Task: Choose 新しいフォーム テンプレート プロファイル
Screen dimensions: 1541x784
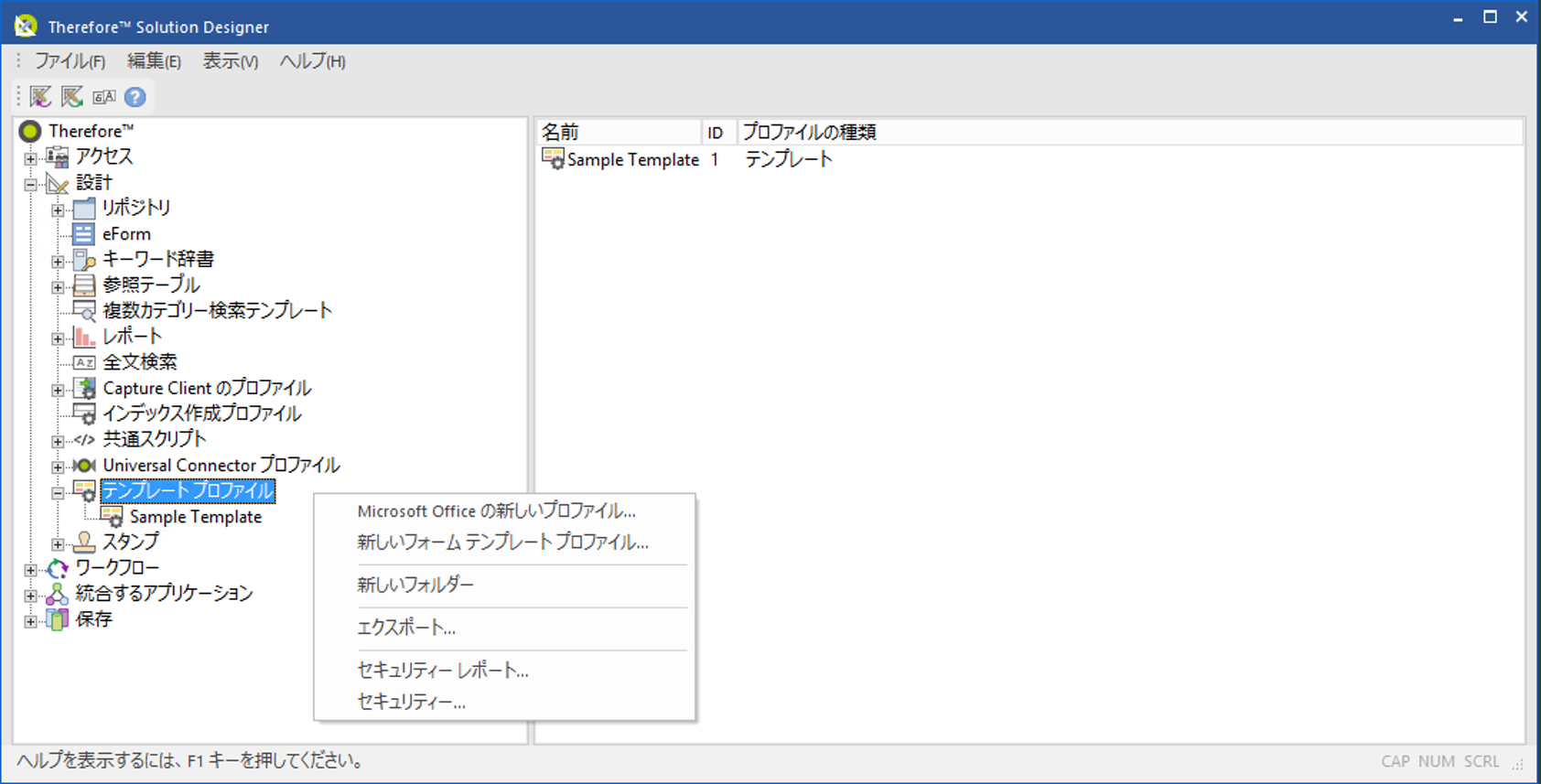Action: click(502, 542)
